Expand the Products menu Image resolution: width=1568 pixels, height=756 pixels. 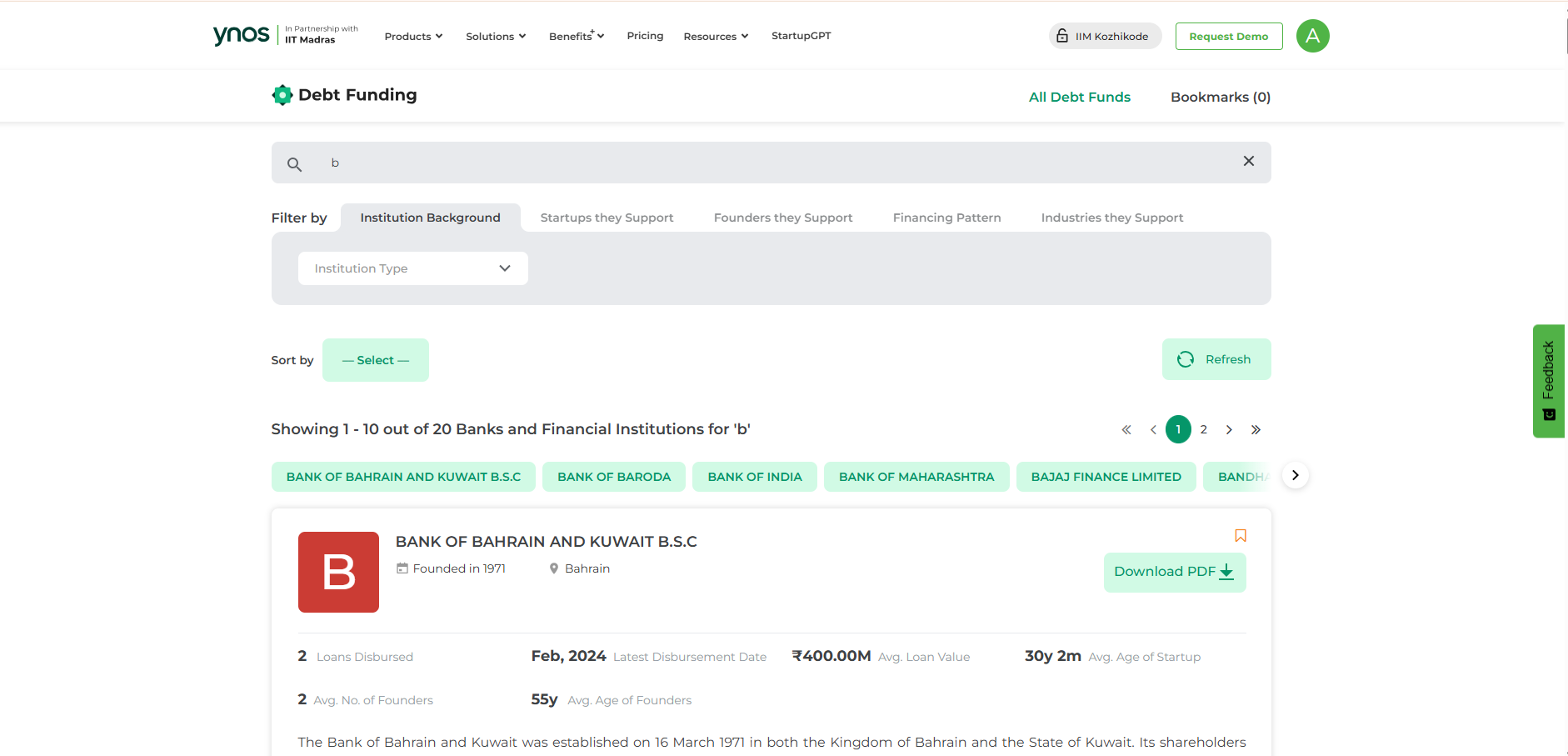pos(413,37)
